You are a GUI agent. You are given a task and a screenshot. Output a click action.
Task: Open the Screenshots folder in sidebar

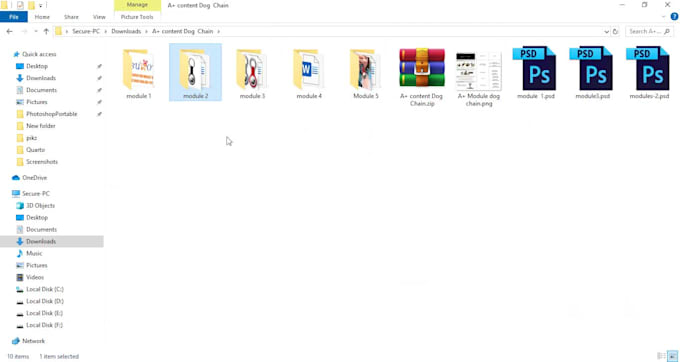(42, 162)
